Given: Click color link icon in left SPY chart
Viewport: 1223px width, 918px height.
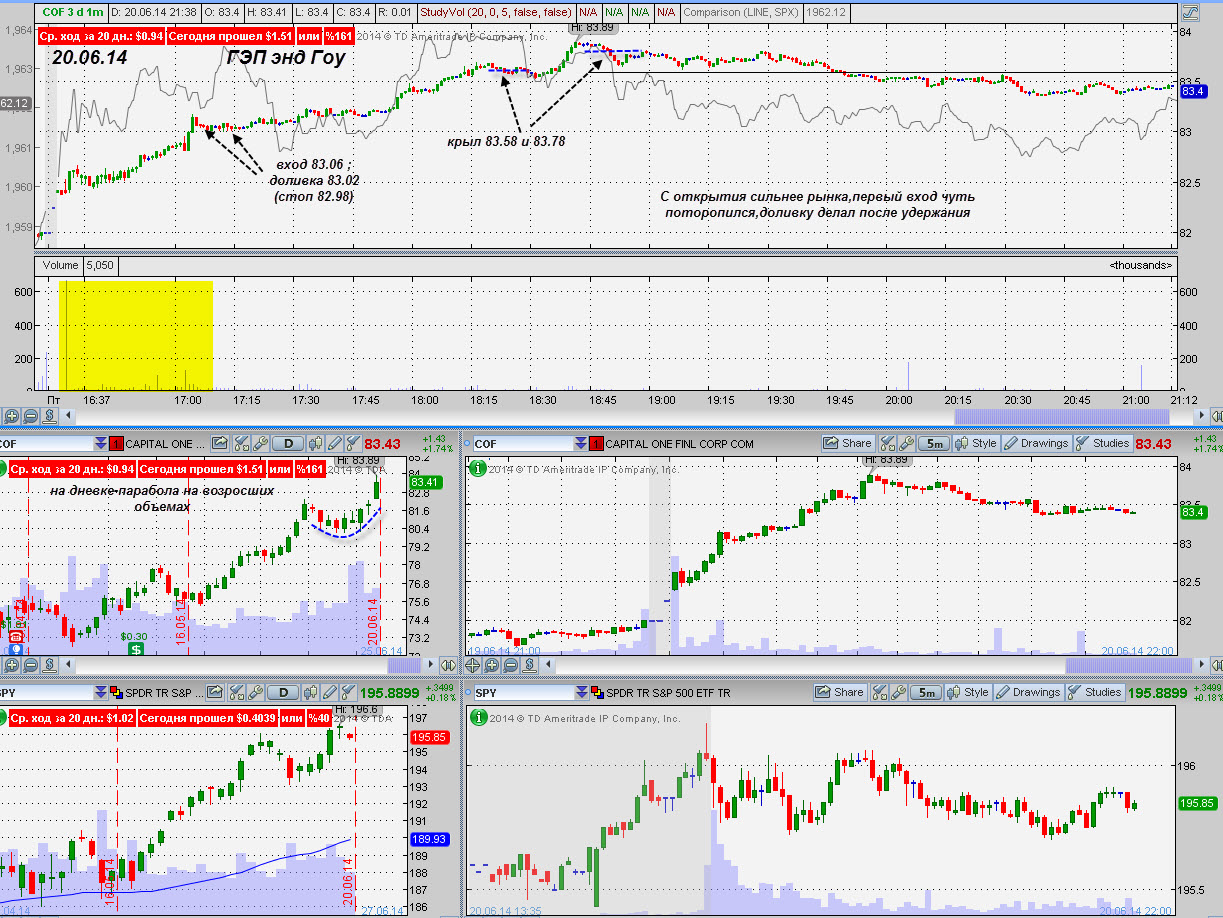Looking at the screenshot, I should click(116, 692).
